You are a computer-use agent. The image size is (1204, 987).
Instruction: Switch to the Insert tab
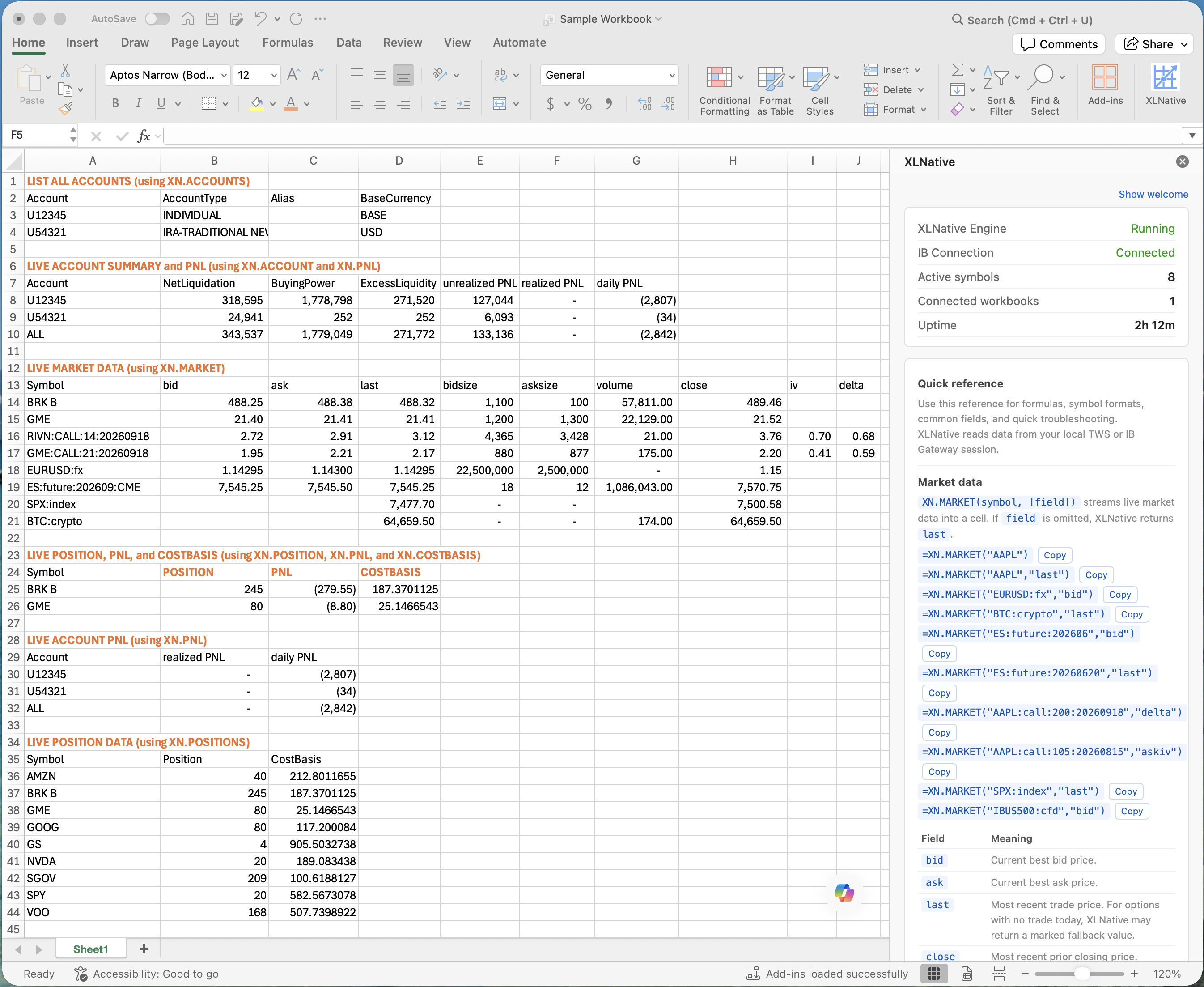point(82,43)
